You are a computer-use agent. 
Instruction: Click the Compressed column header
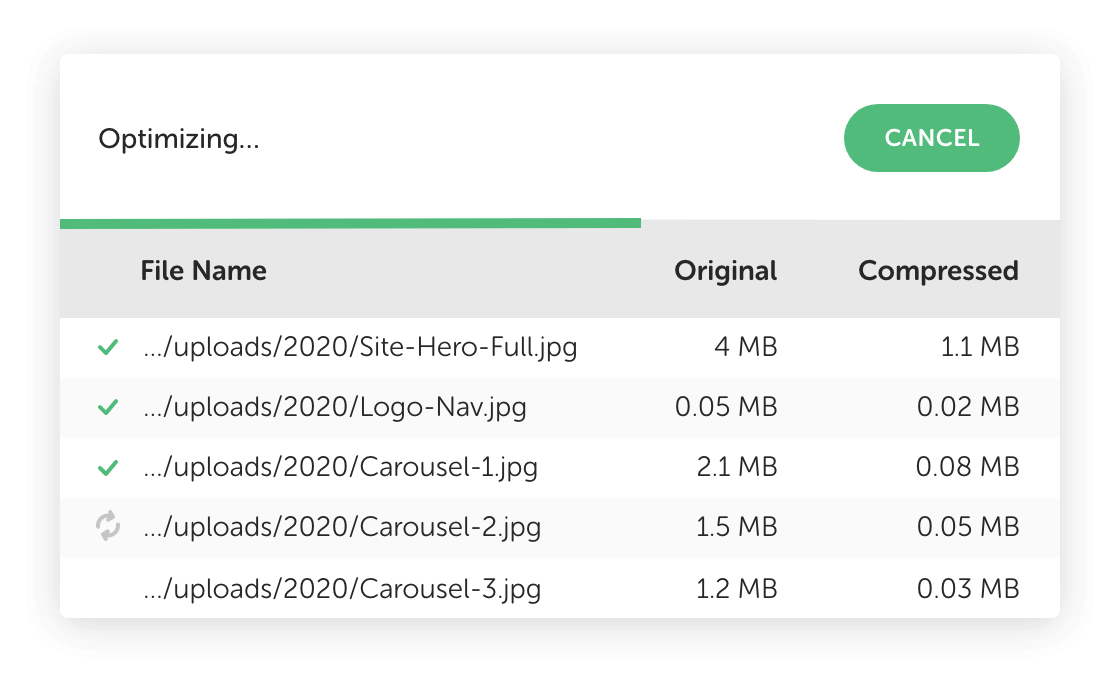pyautogui.click(x=938, y=271)
